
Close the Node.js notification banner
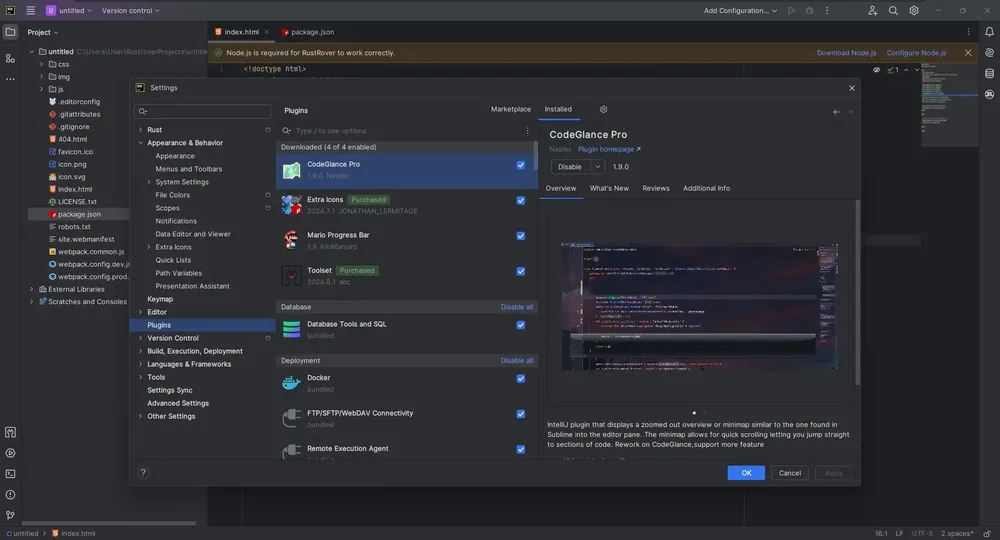click(x=968, y=53)
